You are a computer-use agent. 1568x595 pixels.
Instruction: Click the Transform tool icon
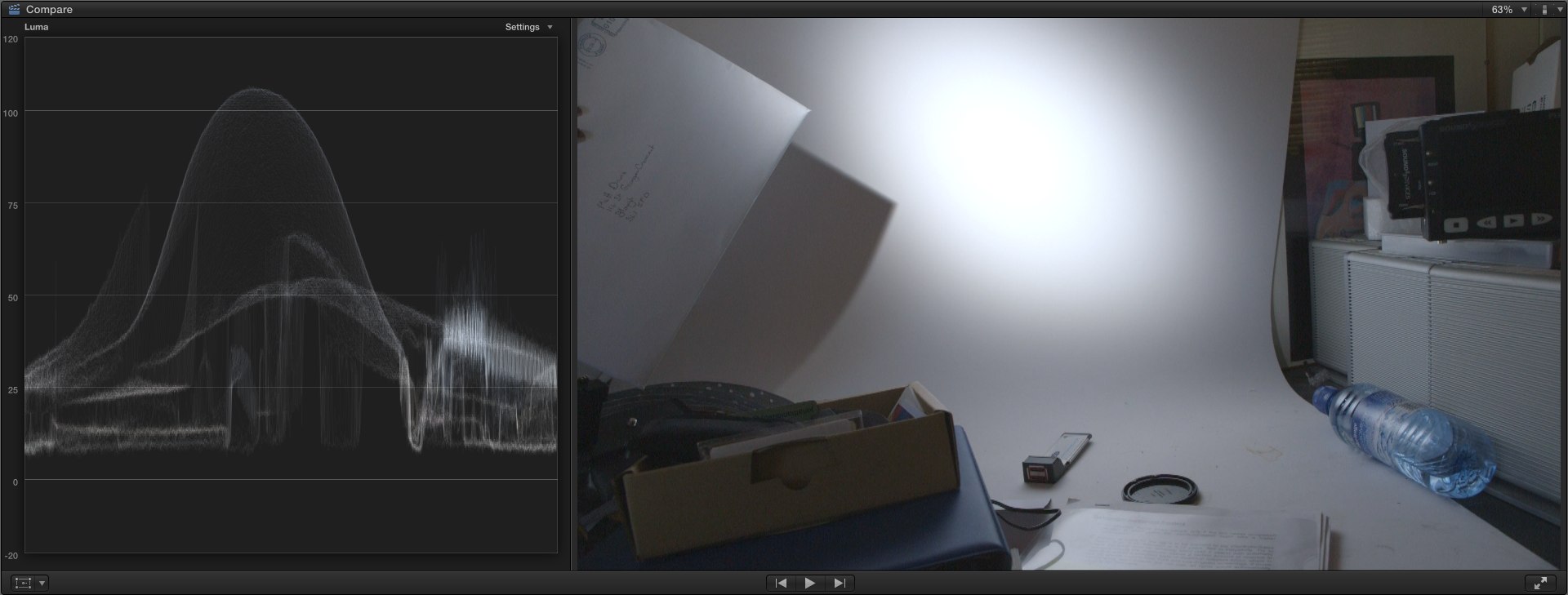23,583
